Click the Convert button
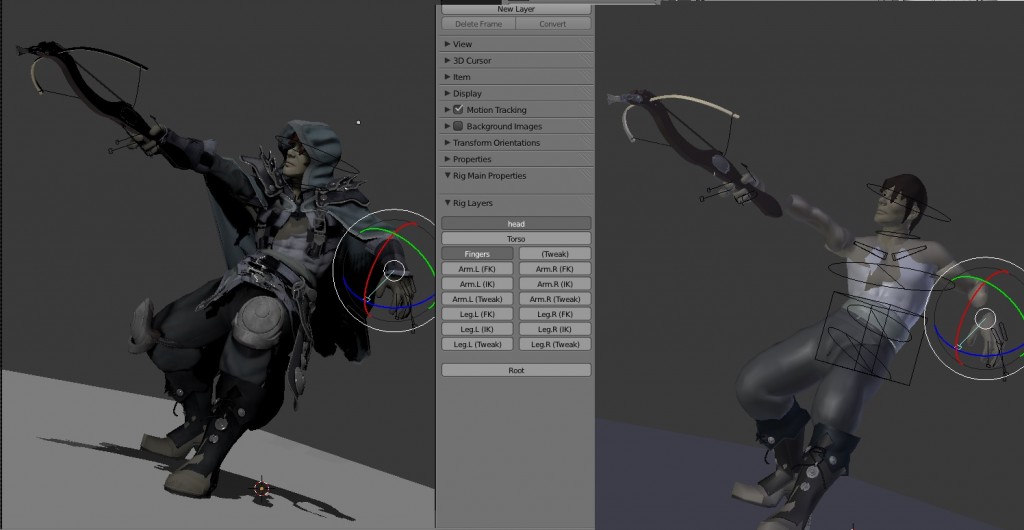 (x=552, y=24)
